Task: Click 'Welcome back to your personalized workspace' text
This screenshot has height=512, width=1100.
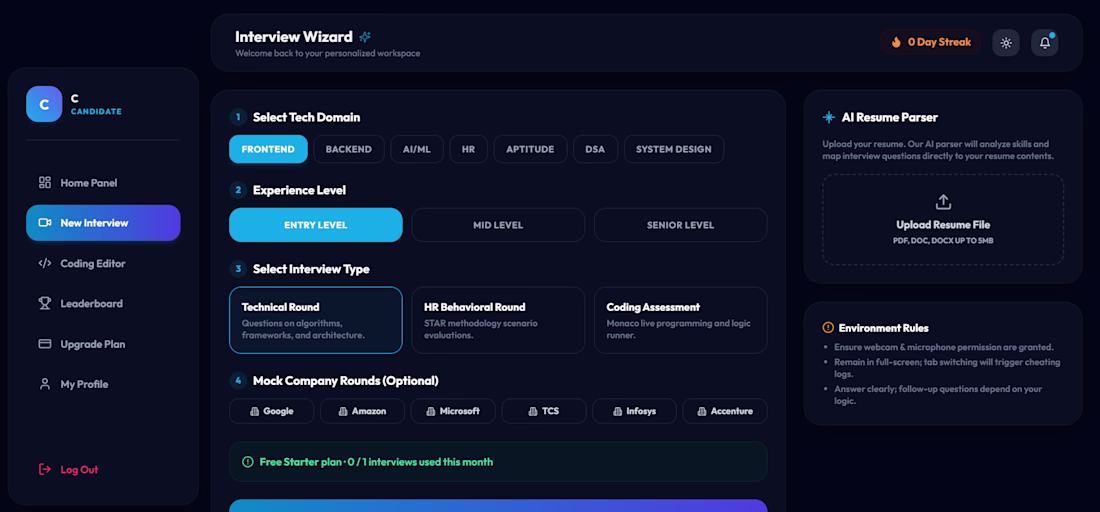Action: (328, 53)
